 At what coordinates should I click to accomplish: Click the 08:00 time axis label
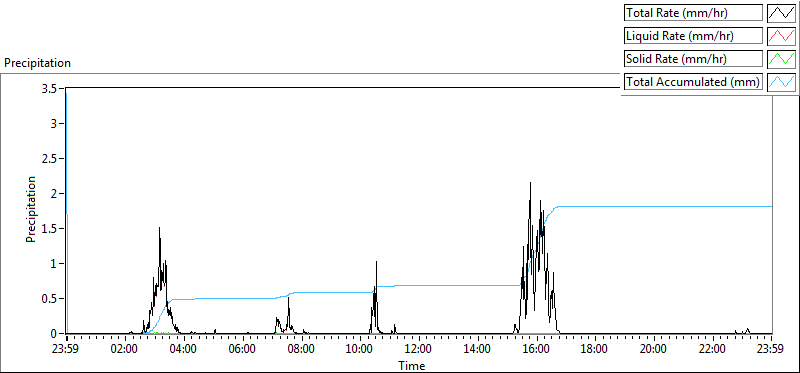301,350
